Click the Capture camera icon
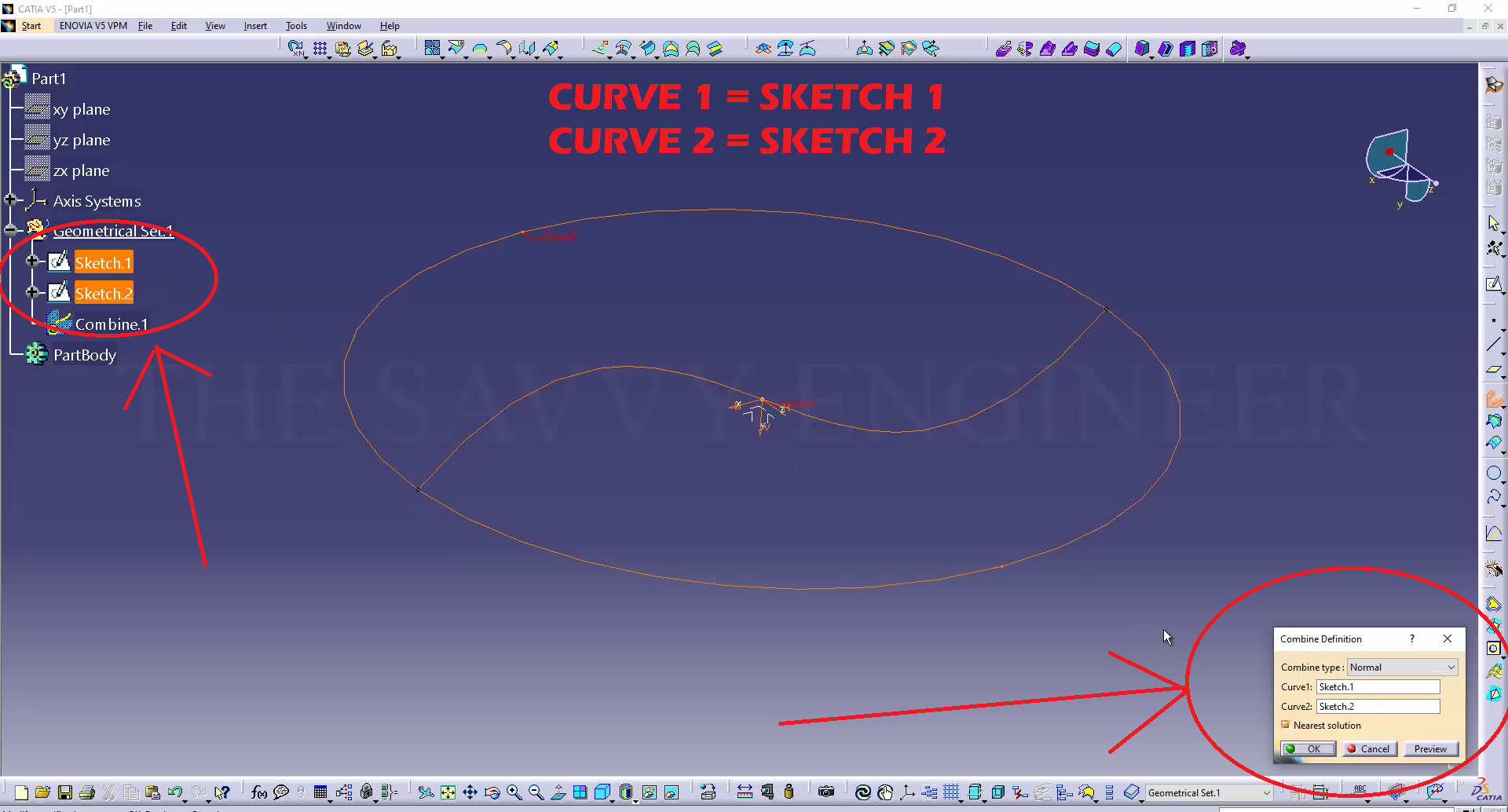This screenshot has height=812, width=1508. pos(825,792)
